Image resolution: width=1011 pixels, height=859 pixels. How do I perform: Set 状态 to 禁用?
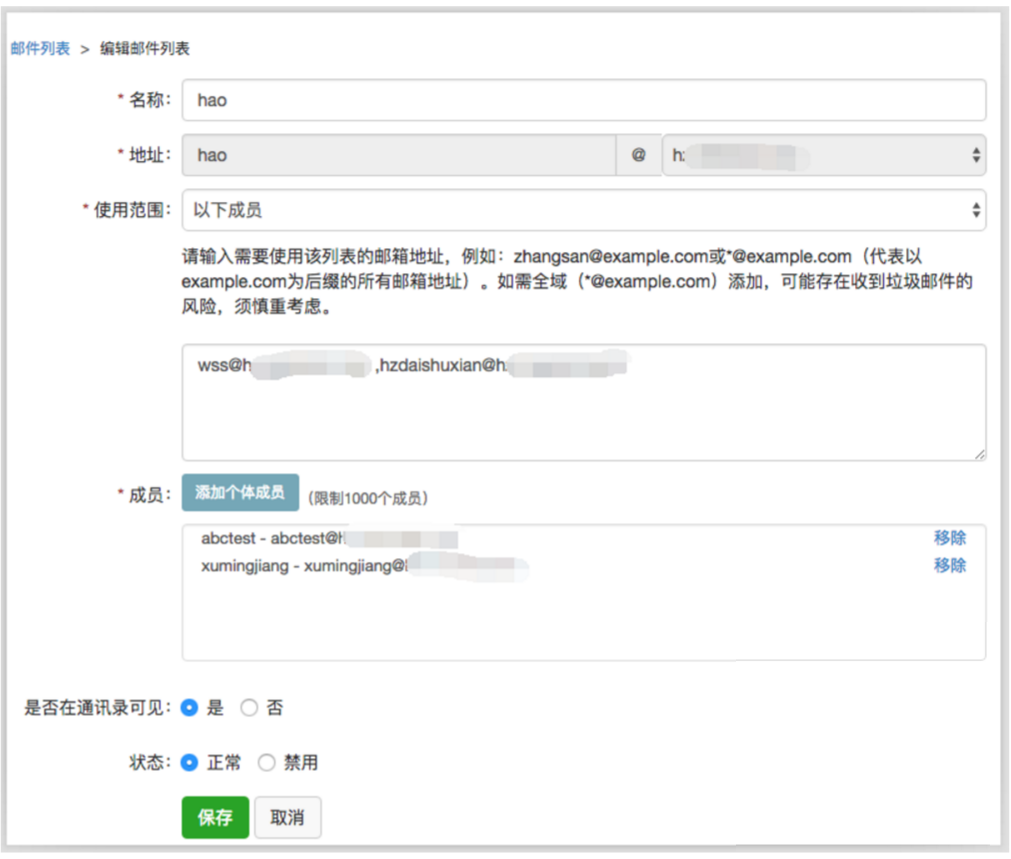[267, 763]
